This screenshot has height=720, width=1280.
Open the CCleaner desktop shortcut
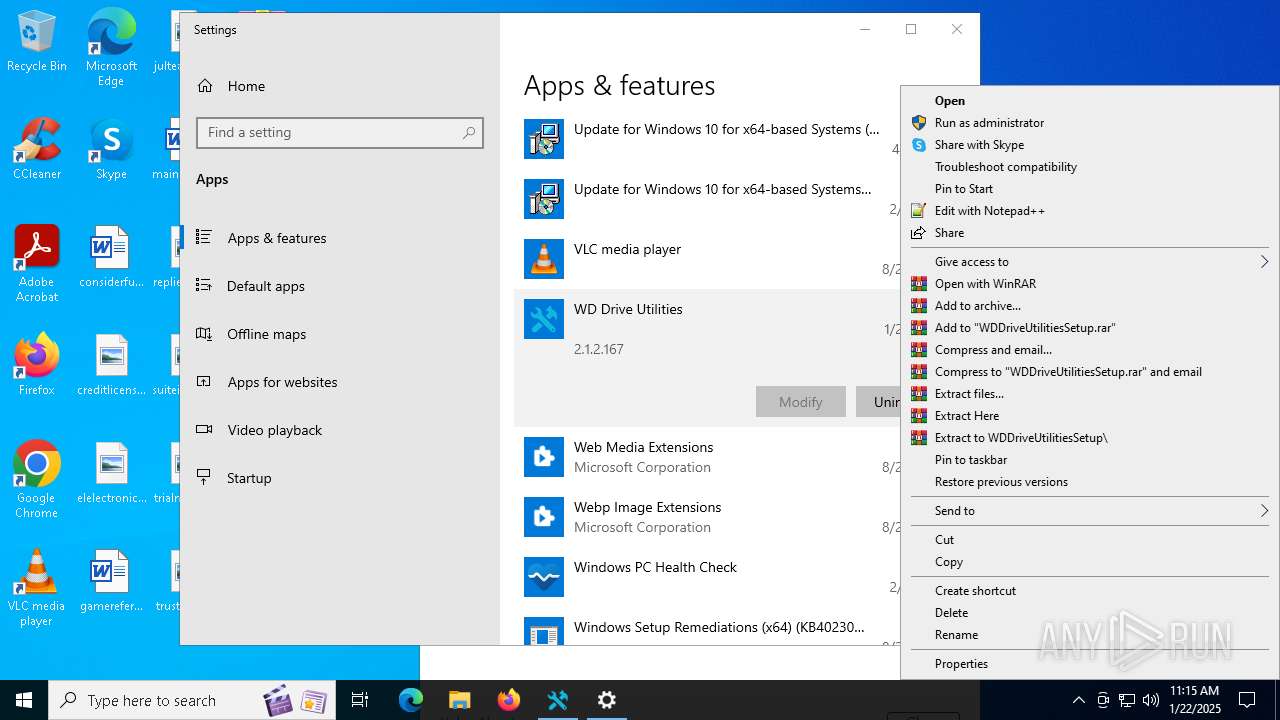(x=36, y=149)
